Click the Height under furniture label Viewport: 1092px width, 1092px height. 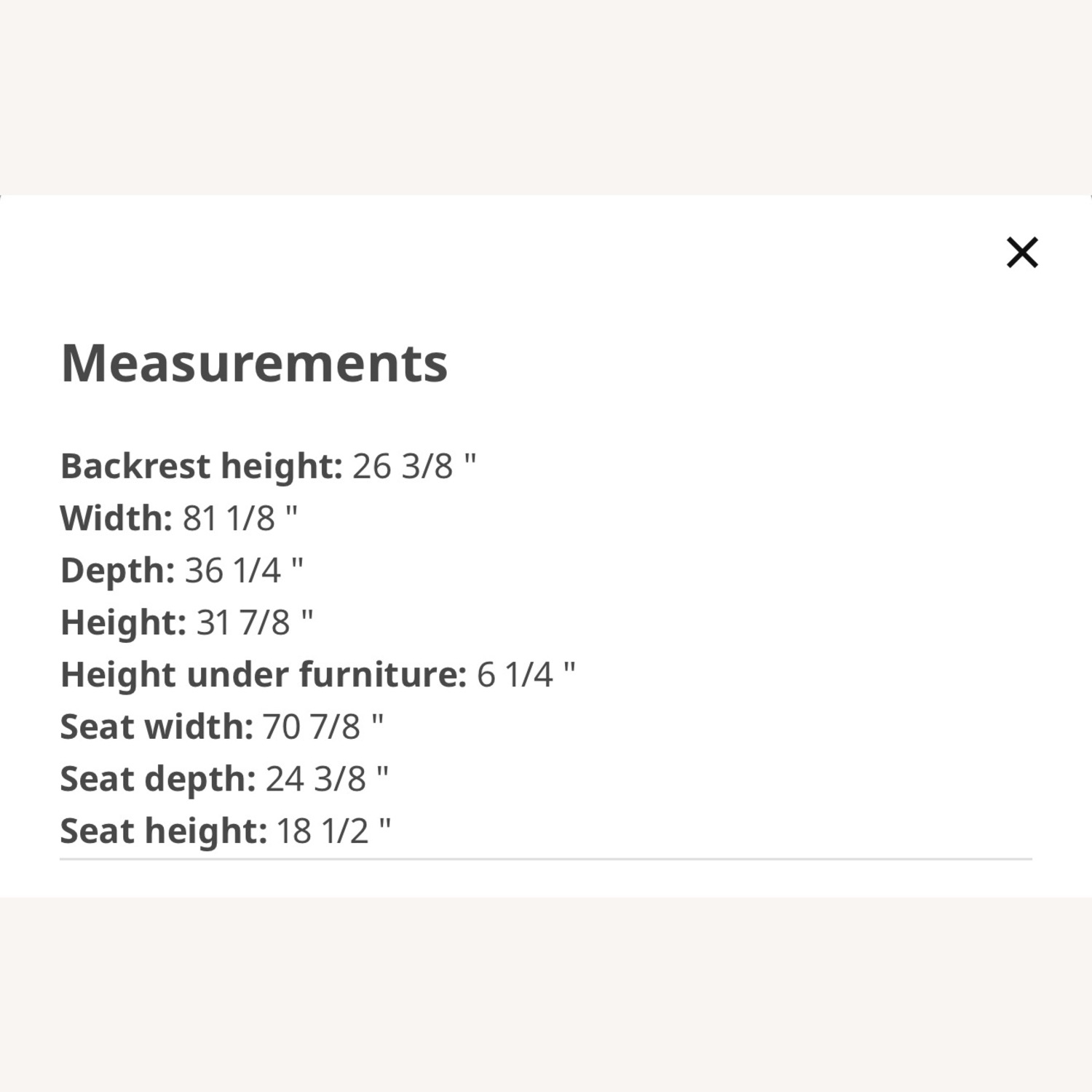[263, 674]
